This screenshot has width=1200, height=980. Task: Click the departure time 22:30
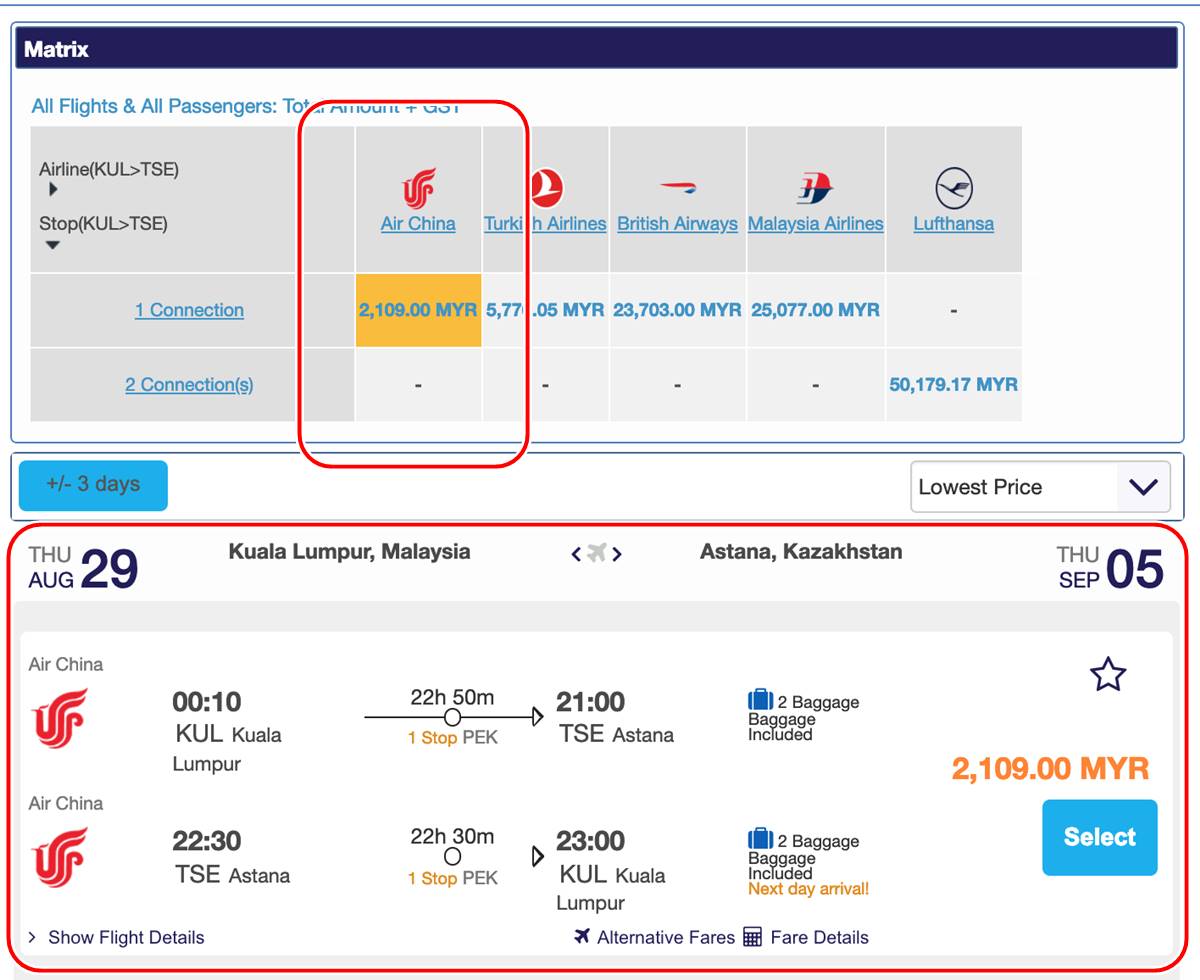[207, 841]
